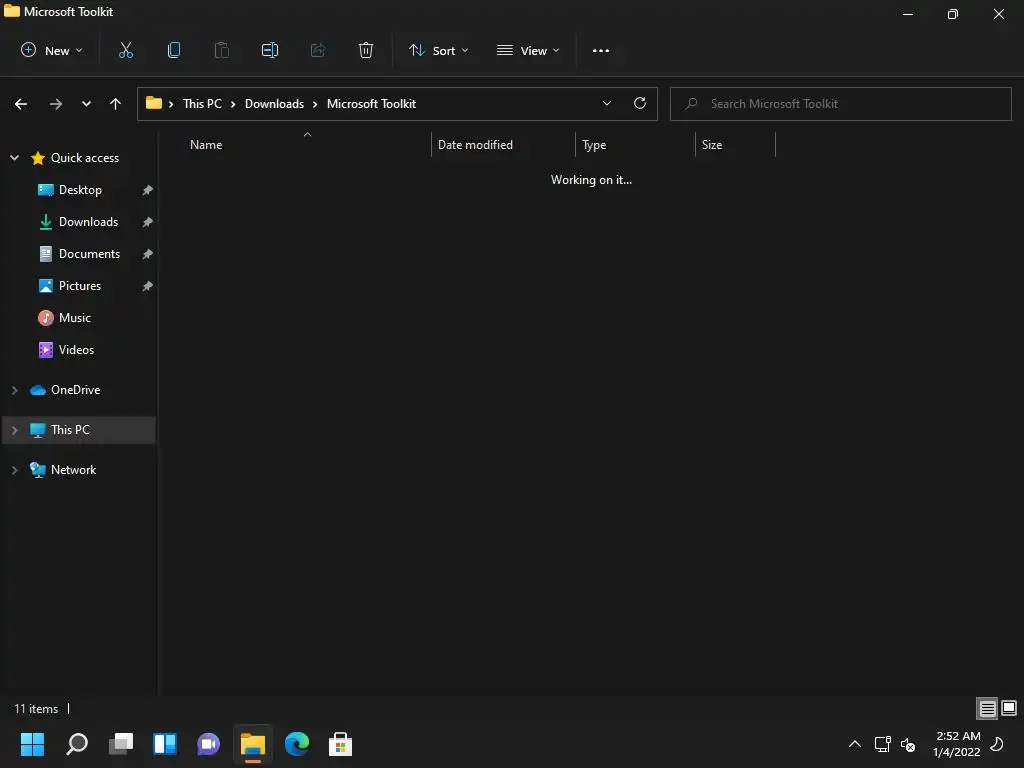Viewport: 1024px width, 768px height.
Task: Click the pin icon beside Pictures
Action: (x=148, y=286)
